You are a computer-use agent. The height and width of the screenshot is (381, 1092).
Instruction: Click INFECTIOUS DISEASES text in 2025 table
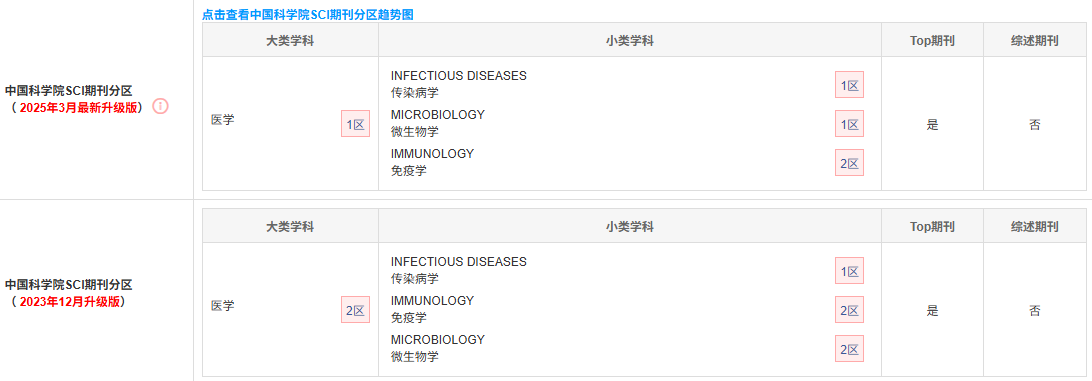459,75
